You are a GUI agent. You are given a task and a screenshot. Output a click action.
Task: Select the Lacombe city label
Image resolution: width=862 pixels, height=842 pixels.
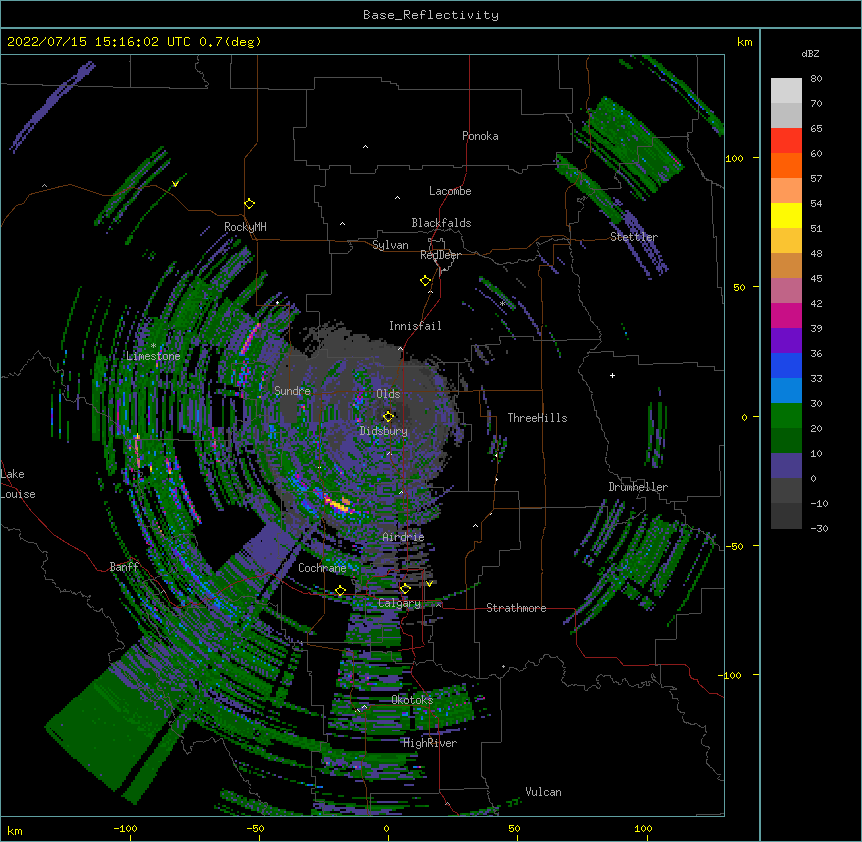tap(450, 191)
